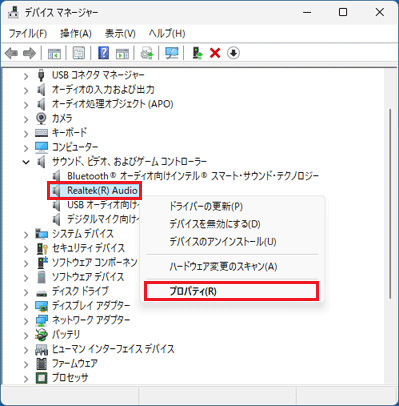Click the enable device toolbar icon
Screen dimensions: 399x406
click(x=197, y=53)
